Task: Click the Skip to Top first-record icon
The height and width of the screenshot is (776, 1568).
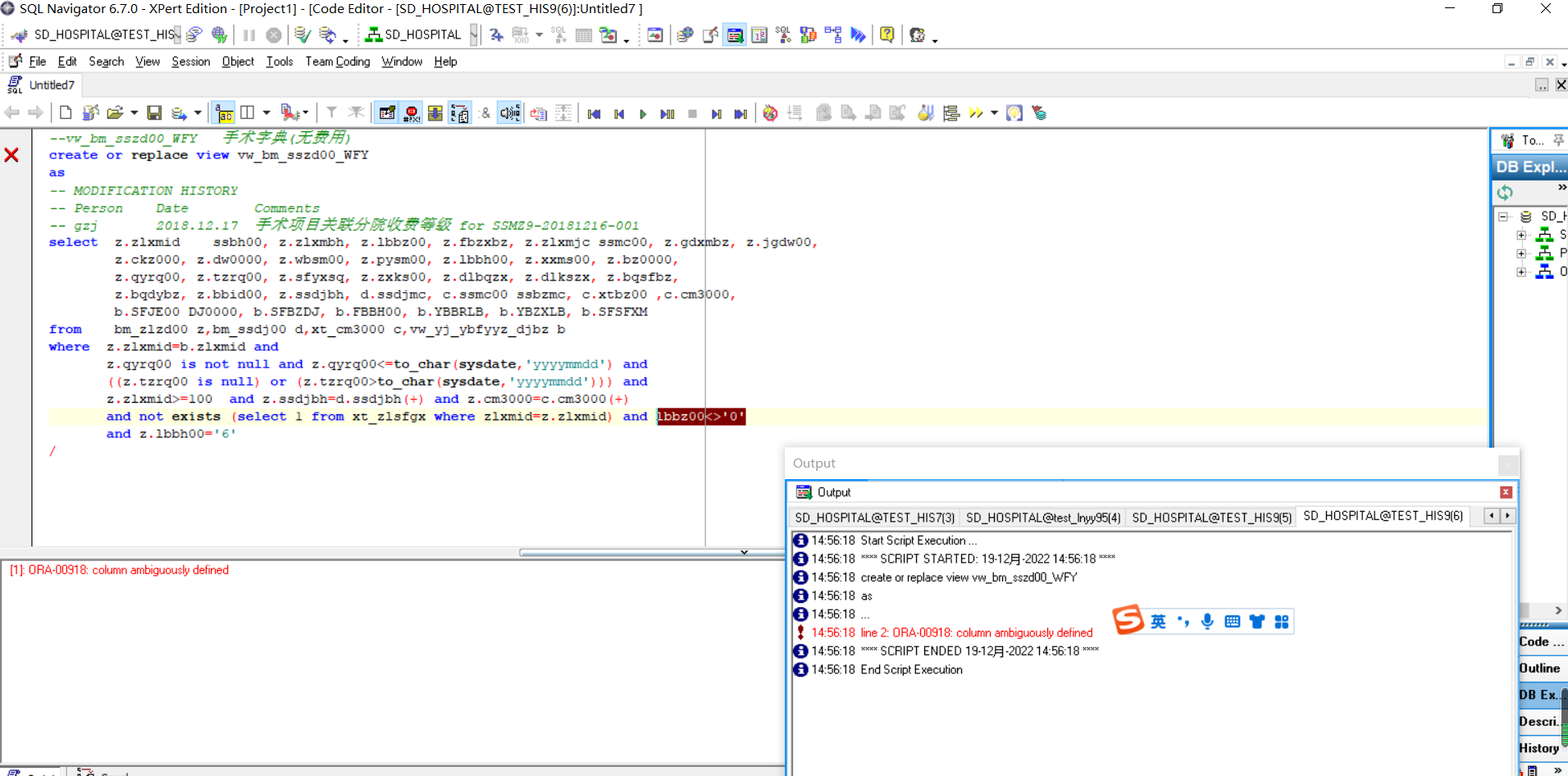Action: click(x=595, y=114)
